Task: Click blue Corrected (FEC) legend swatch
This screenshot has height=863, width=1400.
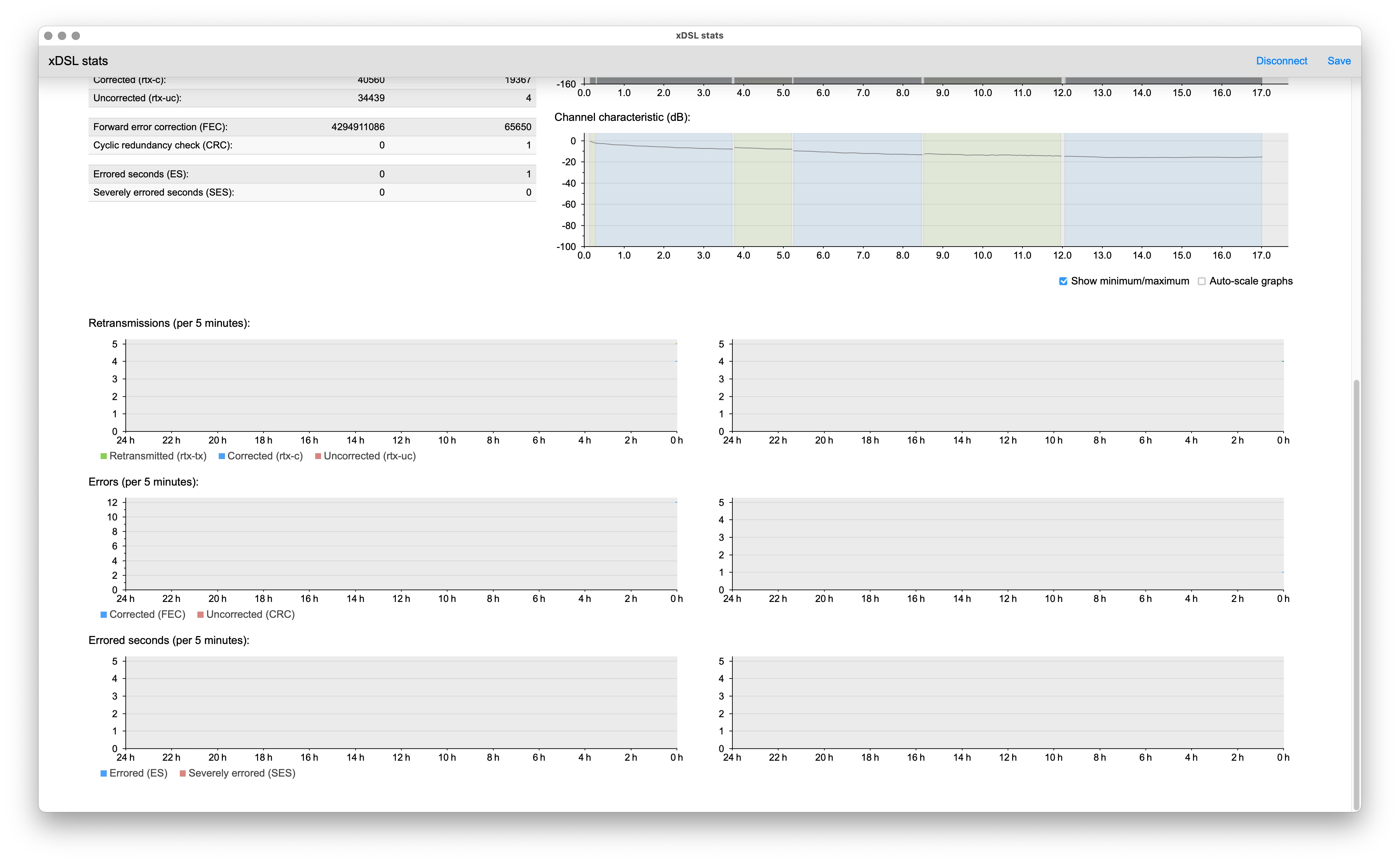Action: (x=104, y=615)
